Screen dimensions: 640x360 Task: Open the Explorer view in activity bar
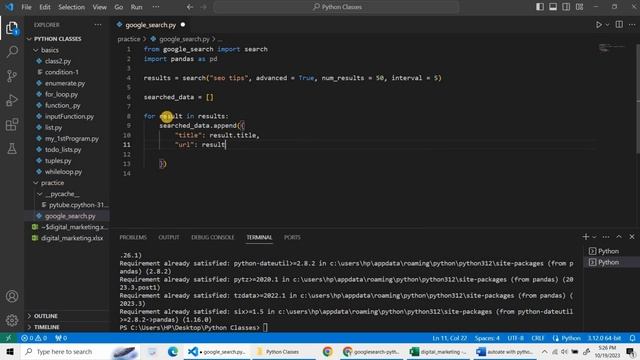pyautogui.click(x=12, y=28)
